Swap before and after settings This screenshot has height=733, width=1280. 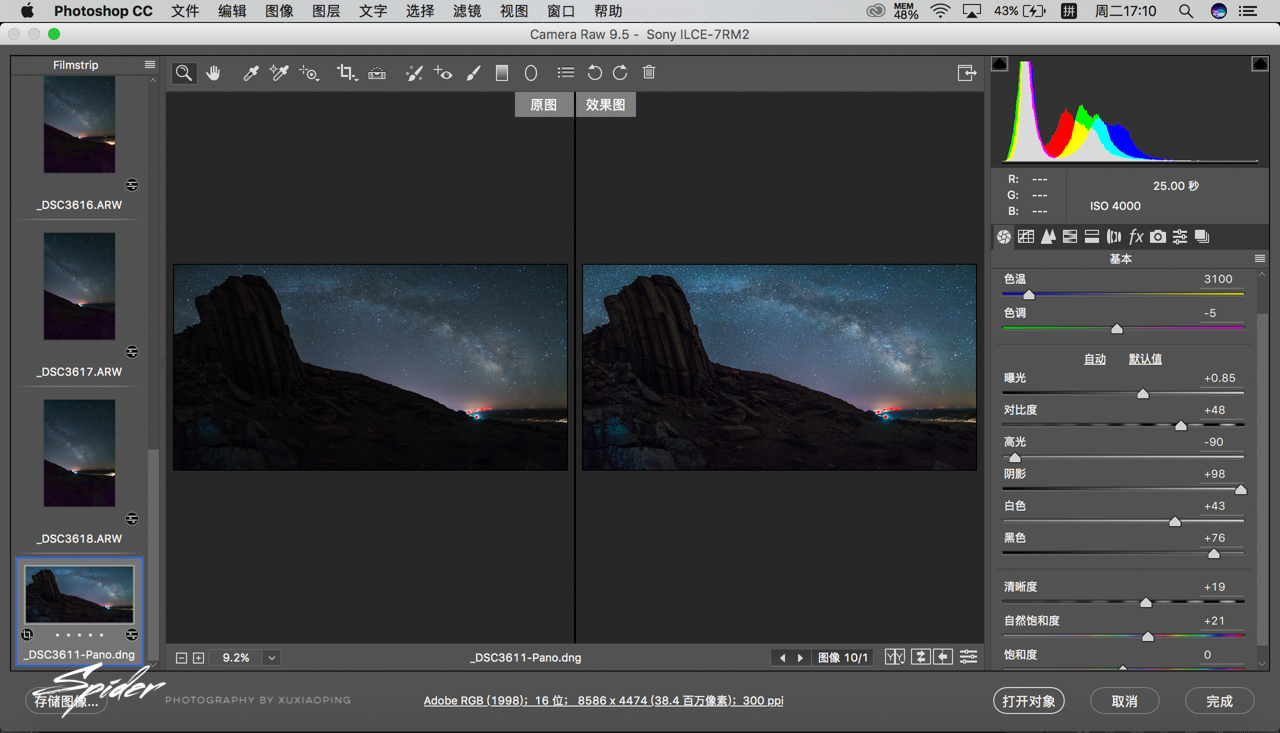[920, 657]
